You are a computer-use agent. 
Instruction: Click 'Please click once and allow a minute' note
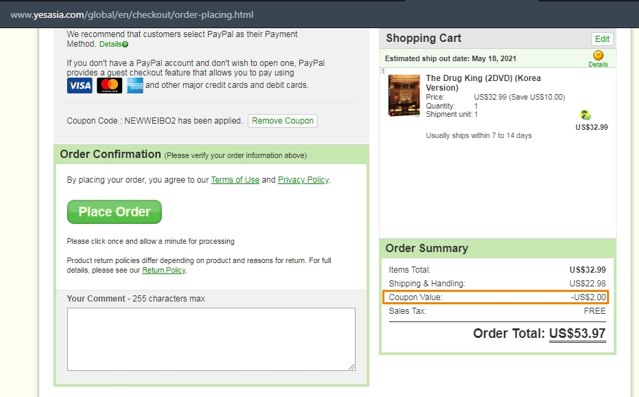pos(150,241)
